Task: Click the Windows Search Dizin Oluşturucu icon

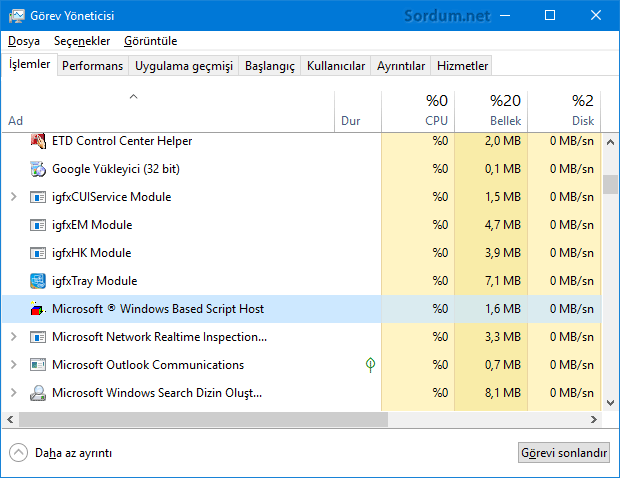Action: [38, 393]
